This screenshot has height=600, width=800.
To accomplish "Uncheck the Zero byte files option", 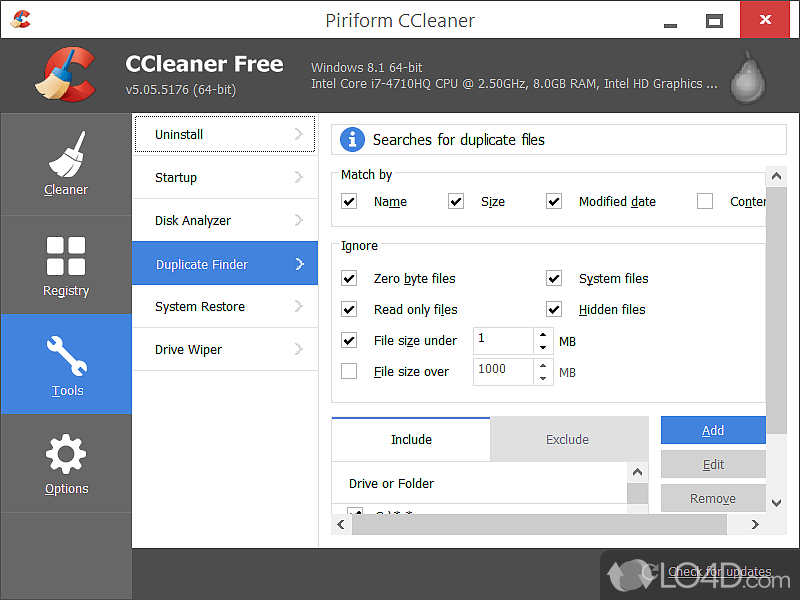I will (349, 279).
